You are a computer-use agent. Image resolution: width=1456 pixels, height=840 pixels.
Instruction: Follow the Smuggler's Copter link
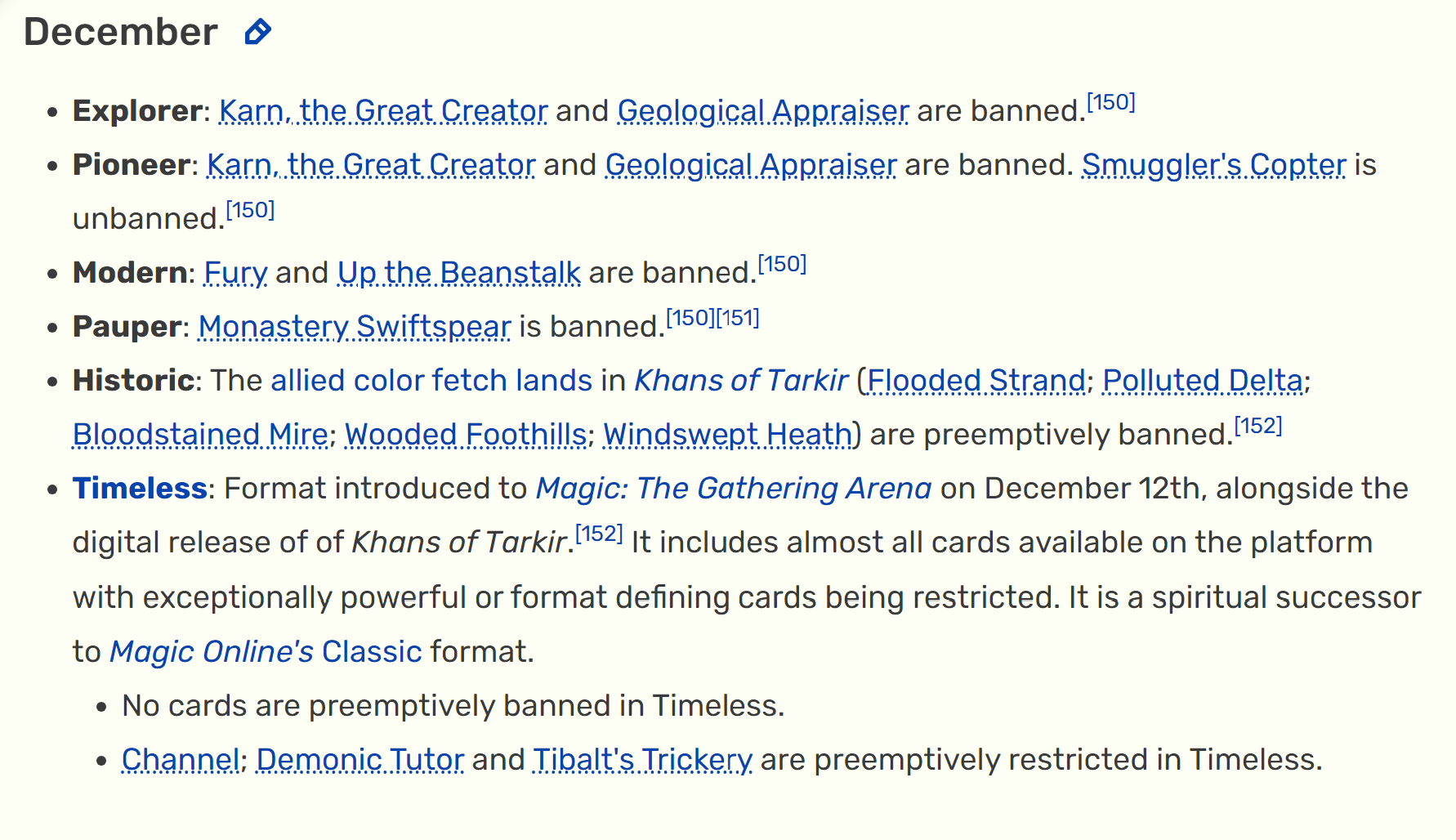1214,165
